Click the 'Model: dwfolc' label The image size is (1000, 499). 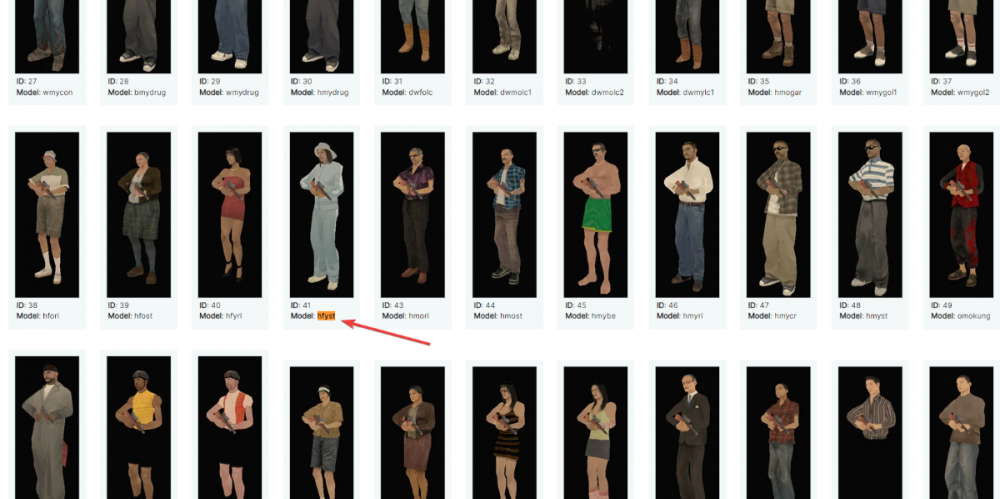click(x=408, y=92)
